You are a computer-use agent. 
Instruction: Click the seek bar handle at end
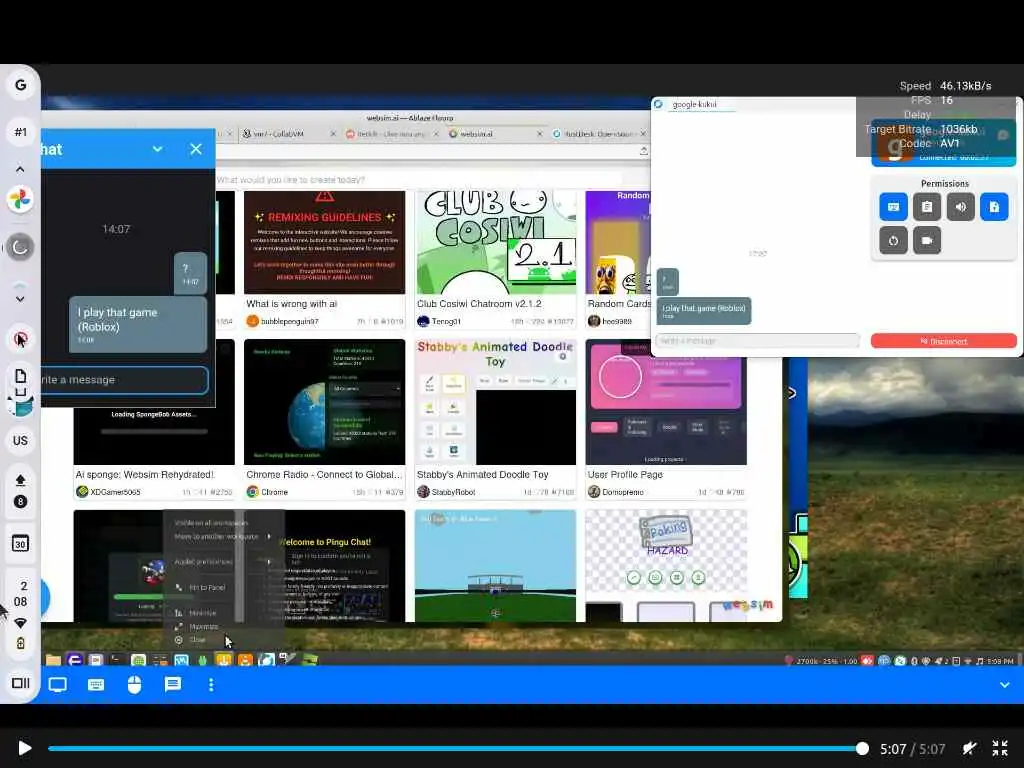click(x=862, y=748)
